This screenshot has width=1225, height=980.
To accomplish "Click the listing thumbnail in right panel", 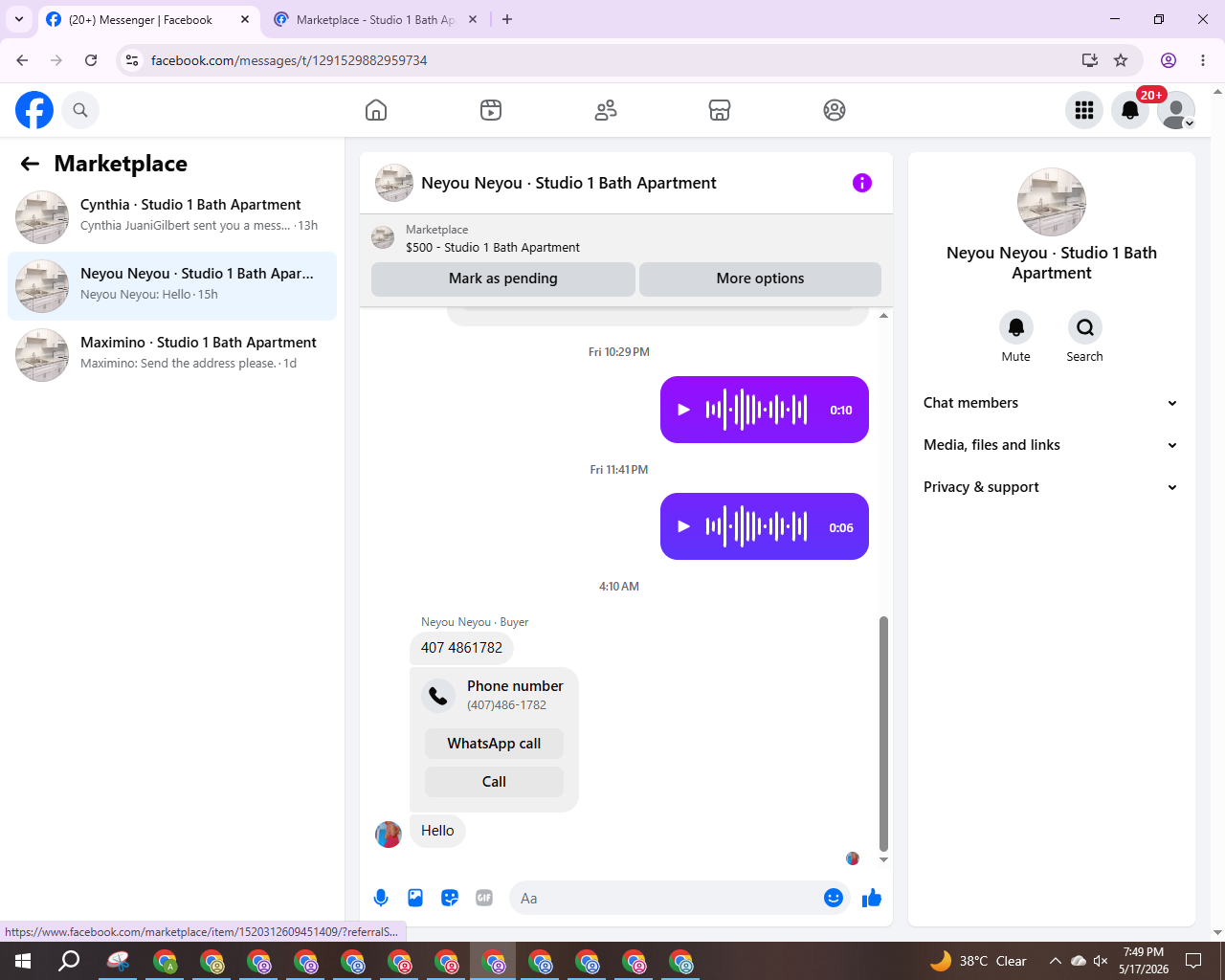I will pyautogui.click(x=1052, y=202).
